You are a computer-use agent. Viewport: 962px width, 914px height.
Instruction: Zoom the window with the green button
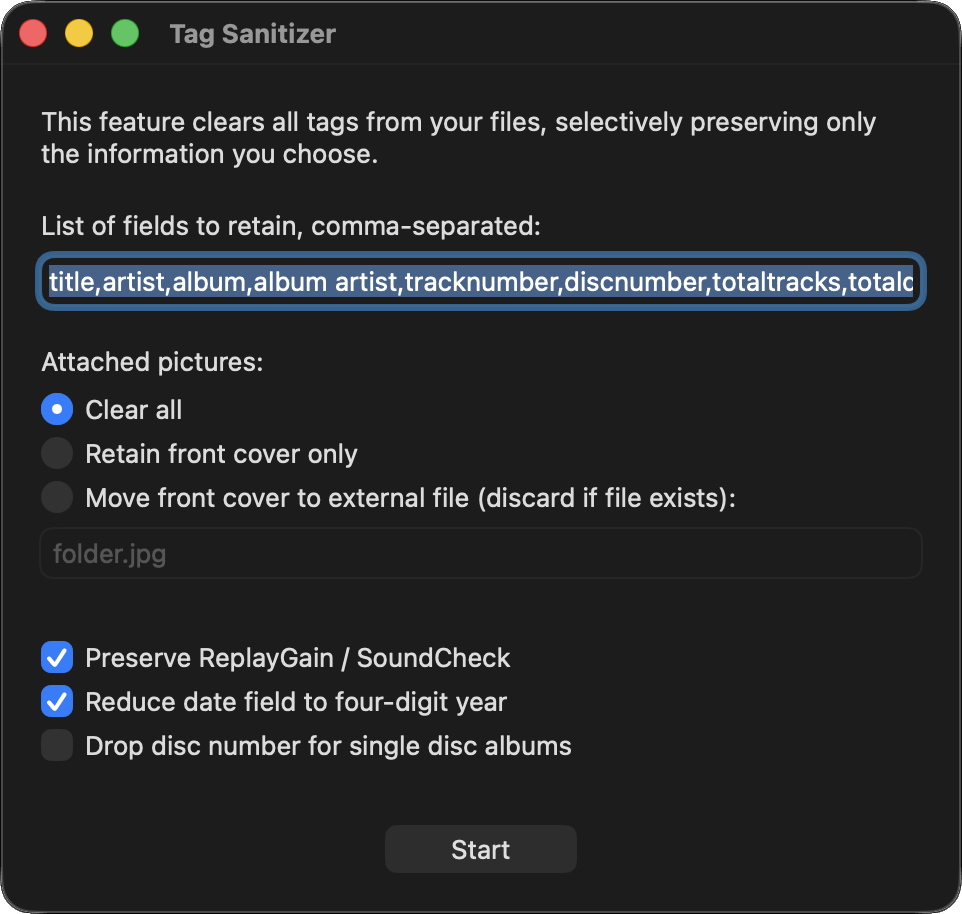[x=125, y=34]
